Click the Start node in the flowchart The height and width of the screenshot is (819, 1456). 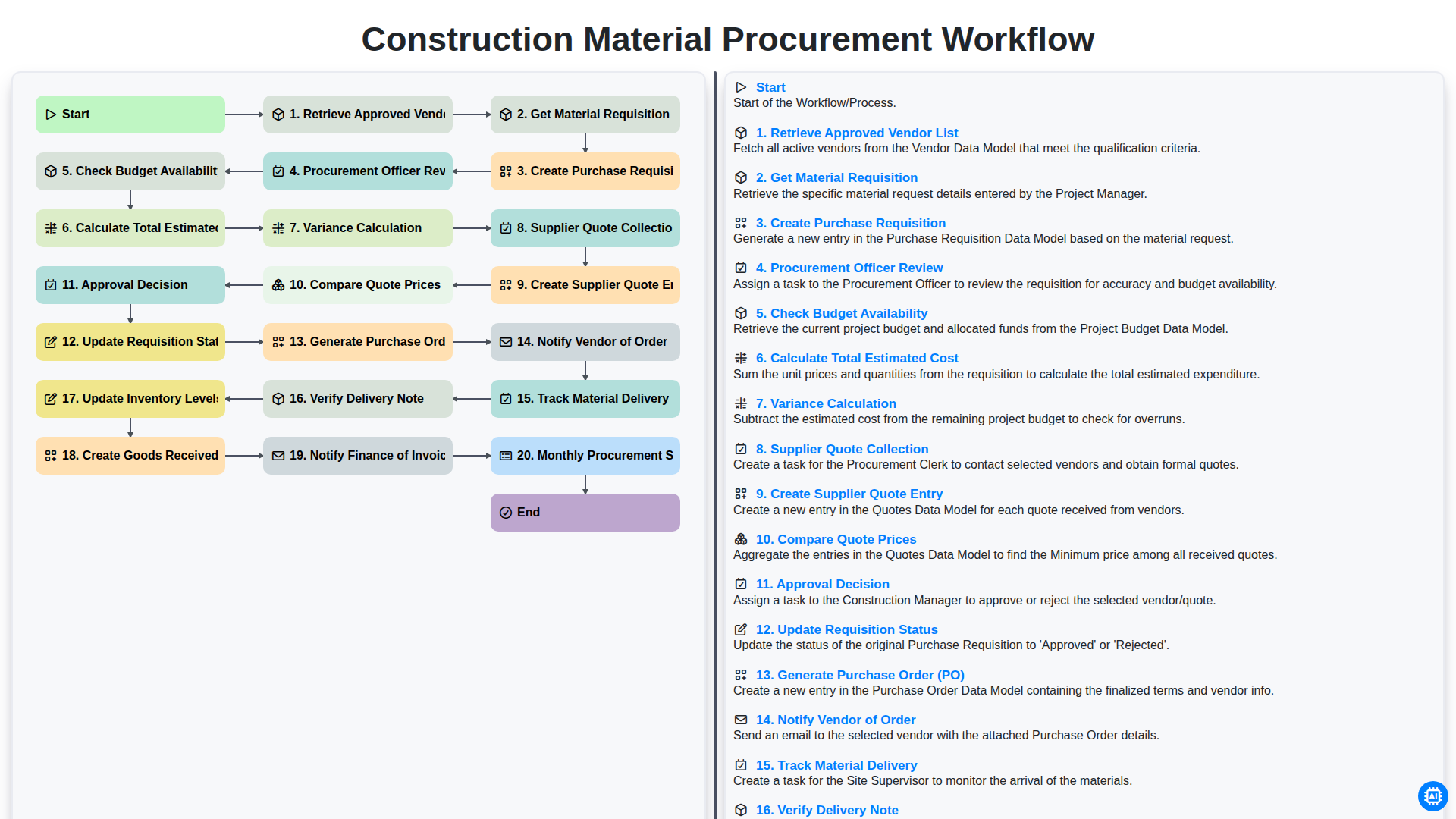(x=130, y=115)
